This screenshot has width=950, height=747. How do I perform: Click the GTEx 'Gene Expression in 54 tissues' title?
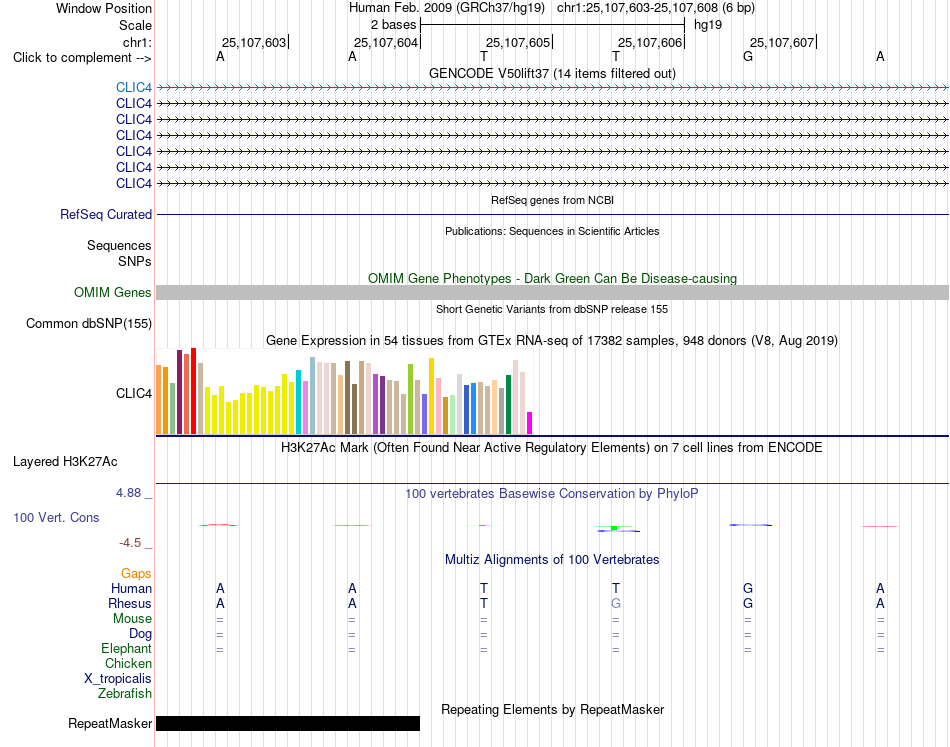(552, 340)
